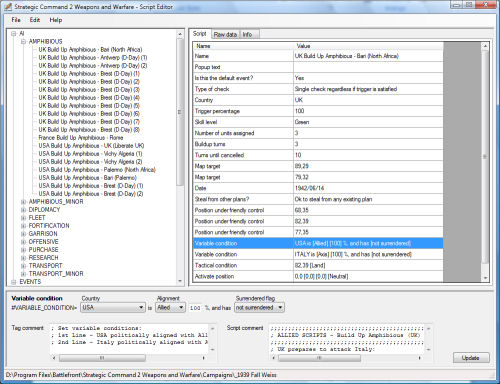Open the Surrendered flag dropdown
This screenshot has height=384, width=500.
click(259, 307)
